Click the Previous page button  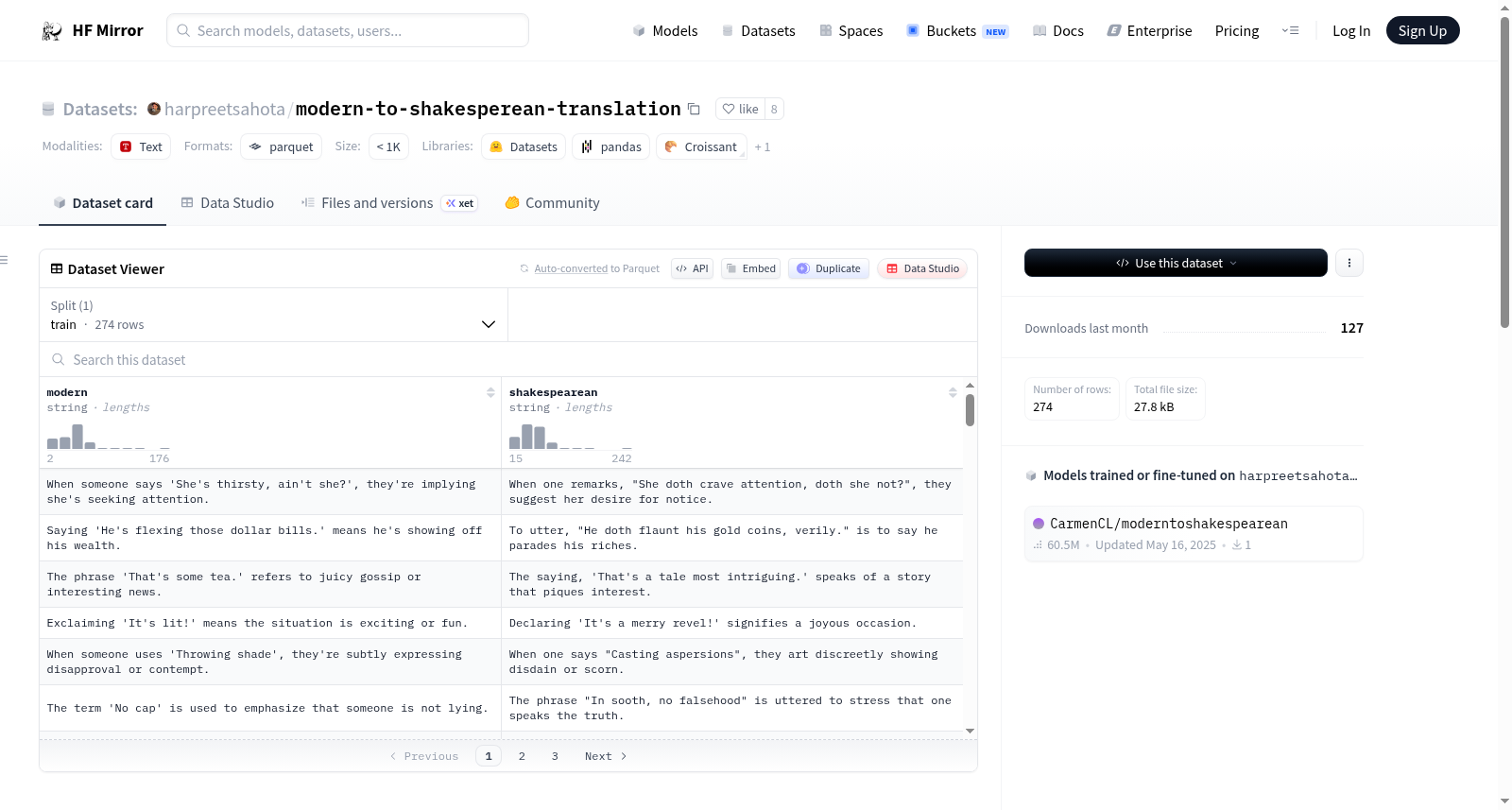tap(424, 756)
